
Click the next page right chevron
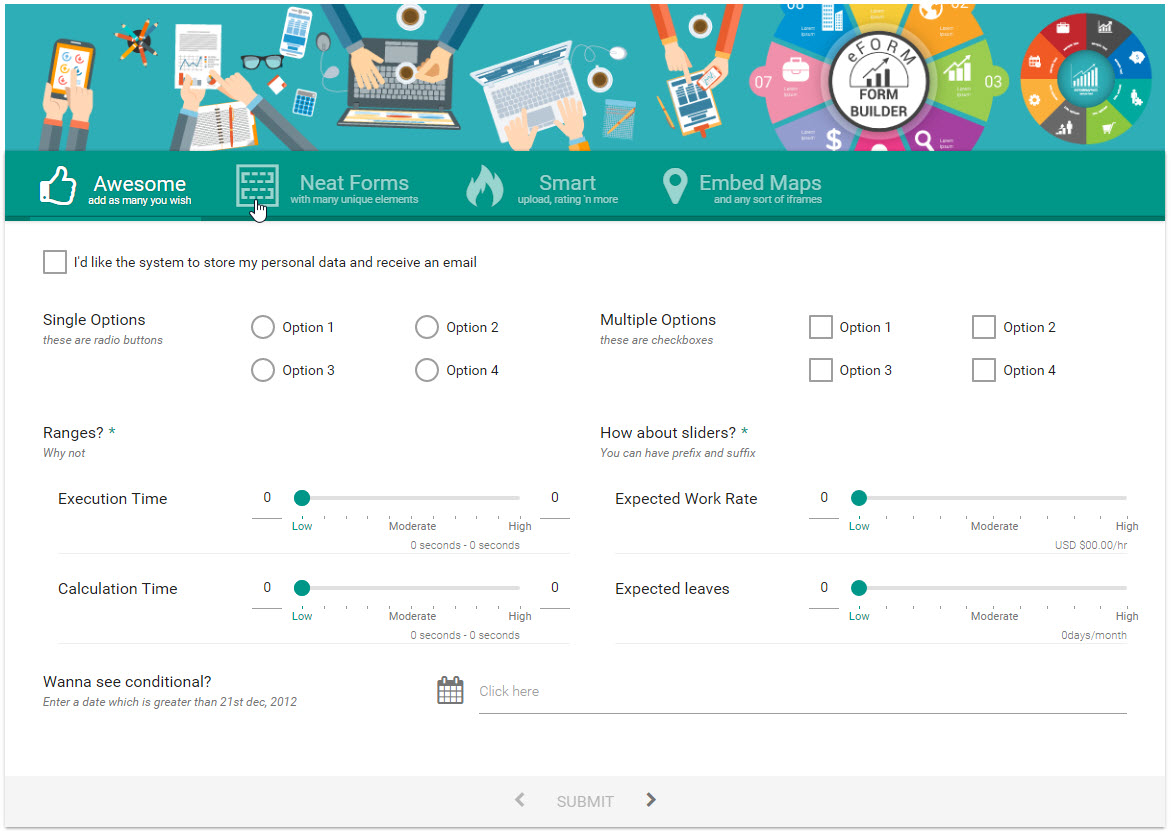pyautogui.click(x=651, y=800)
